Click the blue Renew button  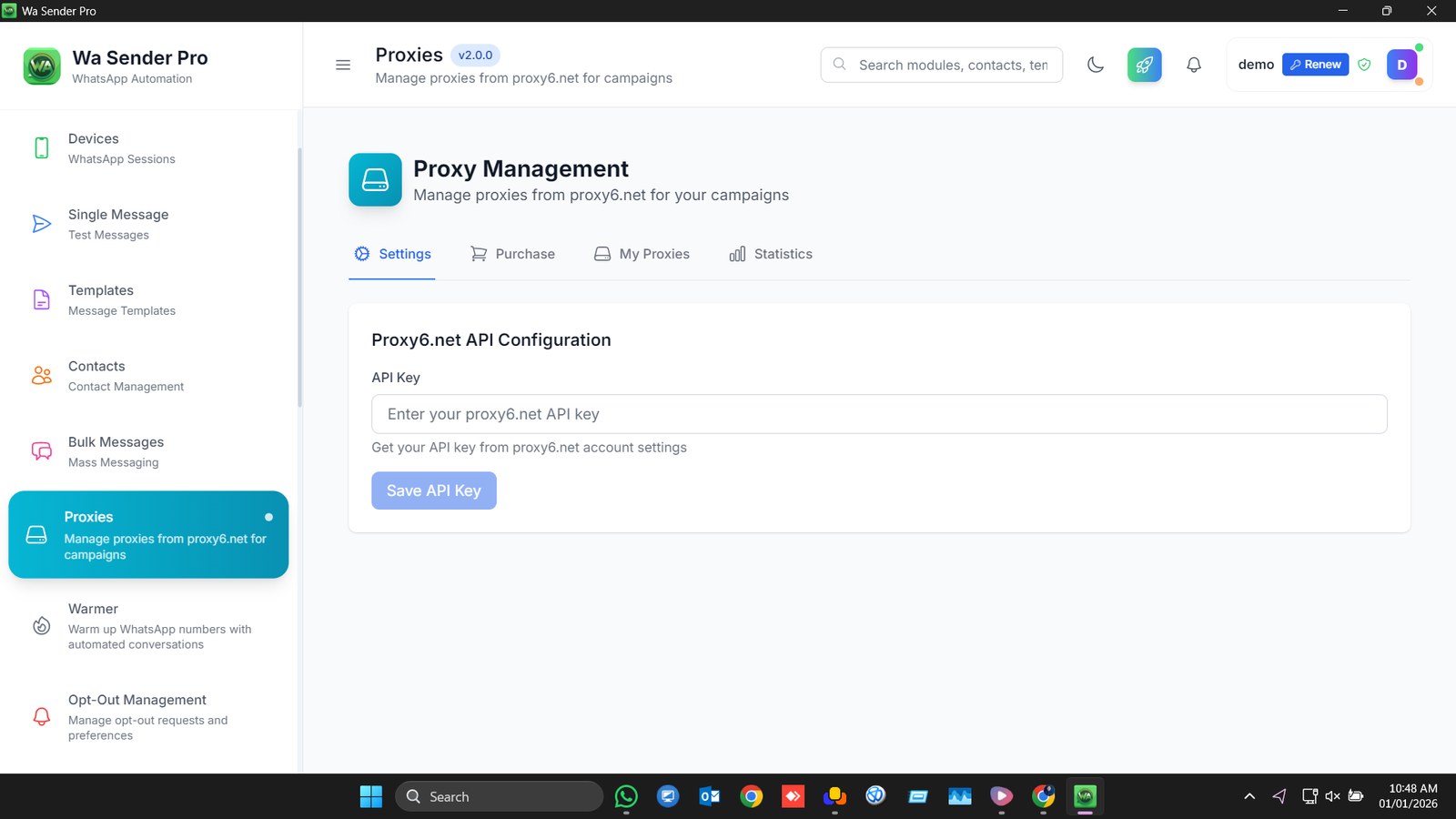tap(1314, 64)
